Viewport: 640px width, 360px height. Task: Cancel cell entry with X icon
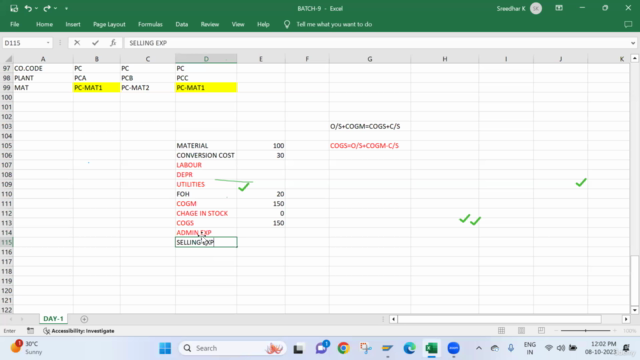point(77,42)
